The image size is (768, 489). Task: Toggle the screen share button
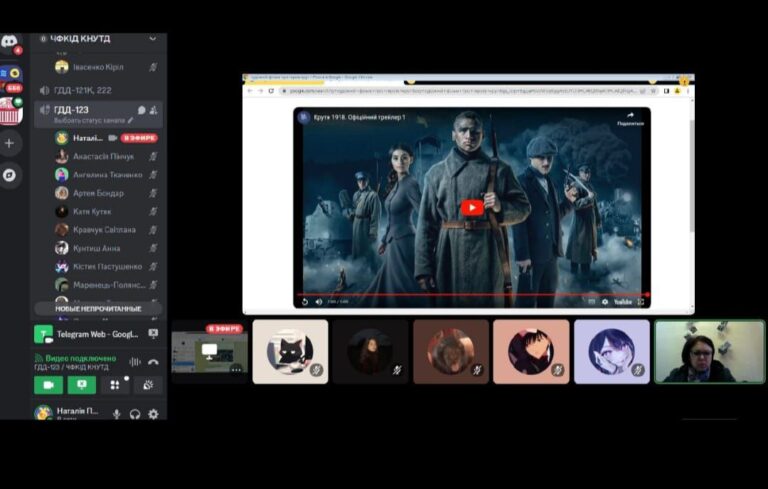(81, 385)
